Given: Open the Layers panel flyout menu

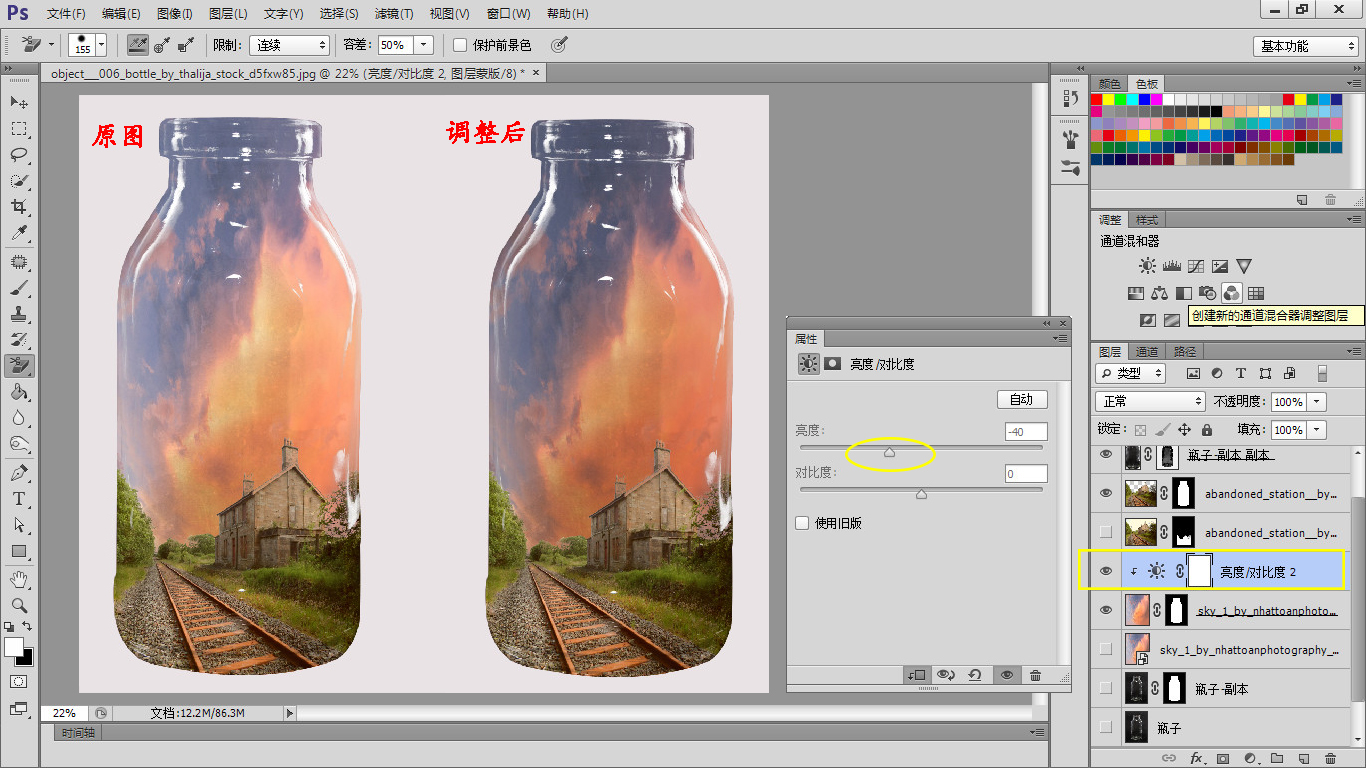Looking at the screenshot, I should point(1353,351).
